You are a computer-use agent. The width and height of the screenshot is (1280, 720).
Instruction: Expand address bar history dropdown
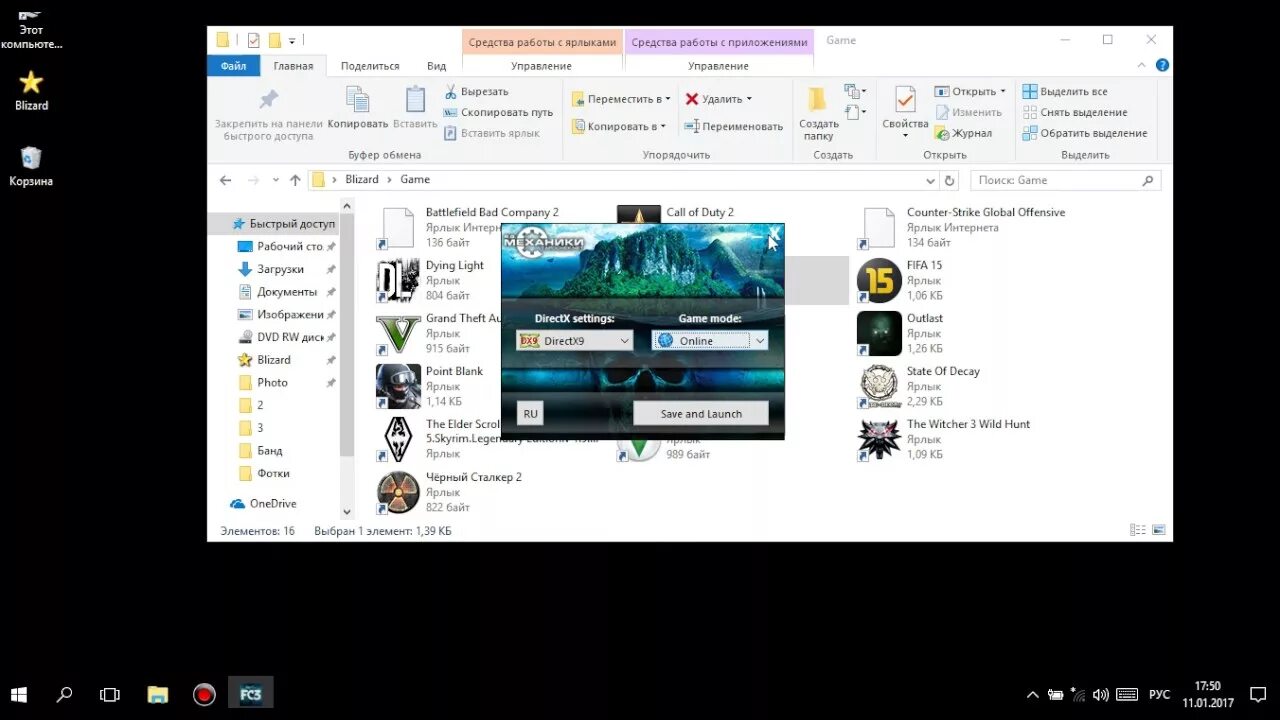click(x=931, y=181)
